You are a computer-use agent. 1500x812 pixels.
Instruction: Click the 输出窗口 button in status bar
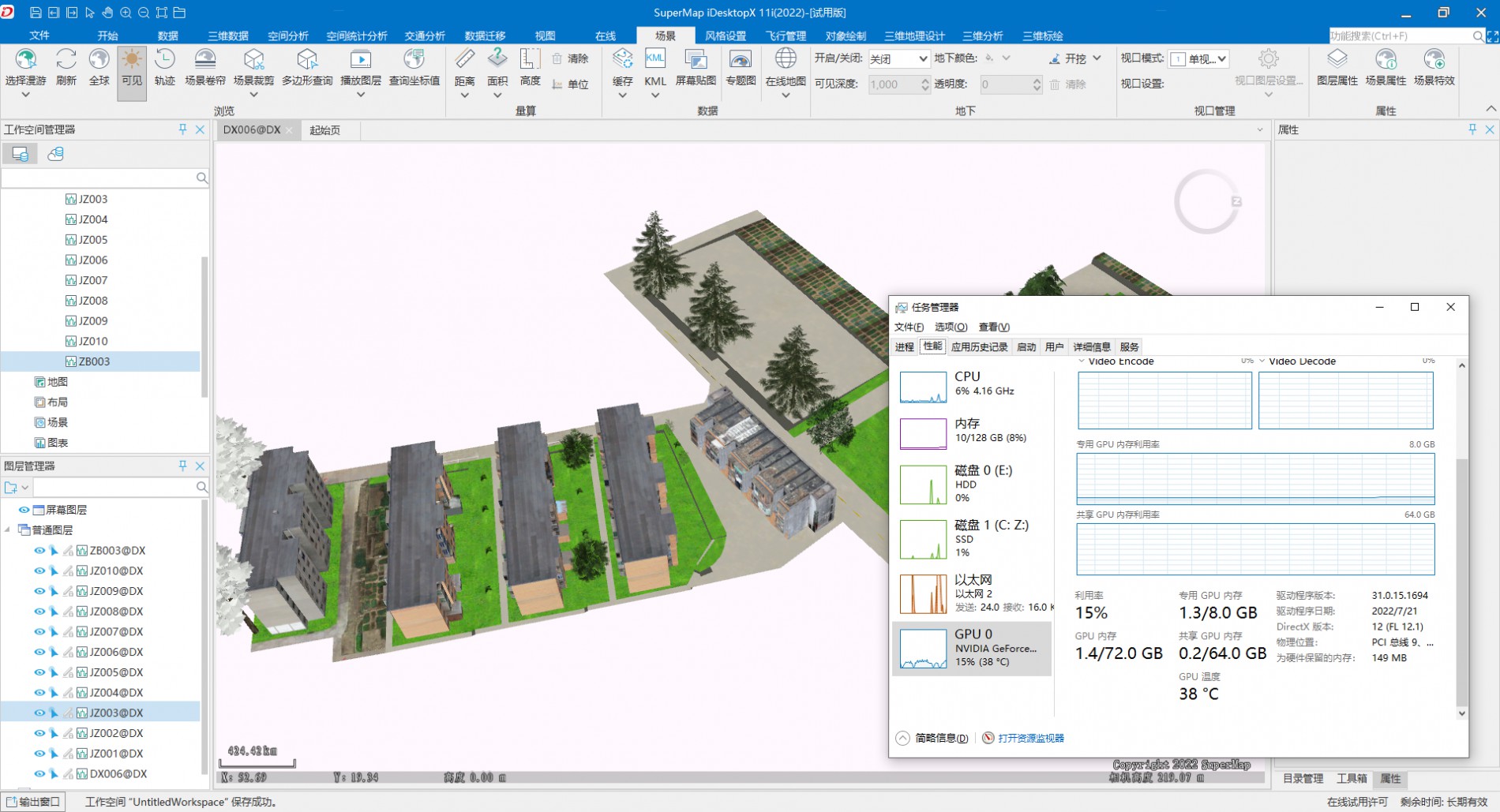coord(33,802)
